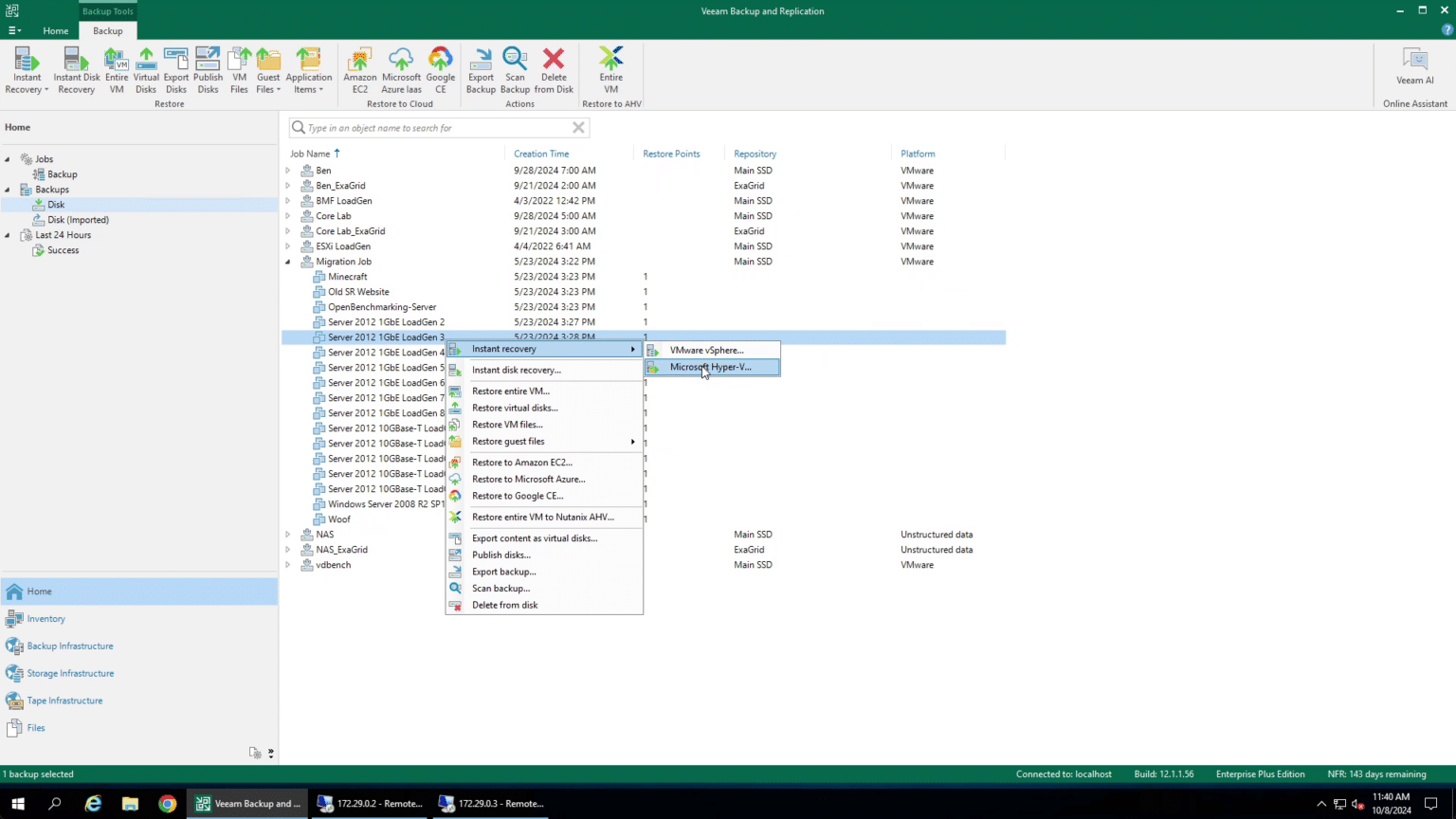Switch to 172.29.0.2 Remote taskbar window
1456x819 pixels.
click(x=369, y=804)
